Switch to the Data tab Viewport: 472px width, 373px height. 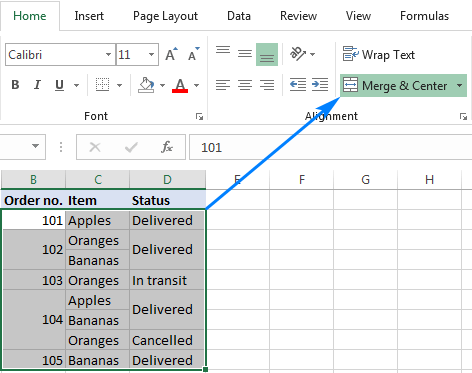239,16
